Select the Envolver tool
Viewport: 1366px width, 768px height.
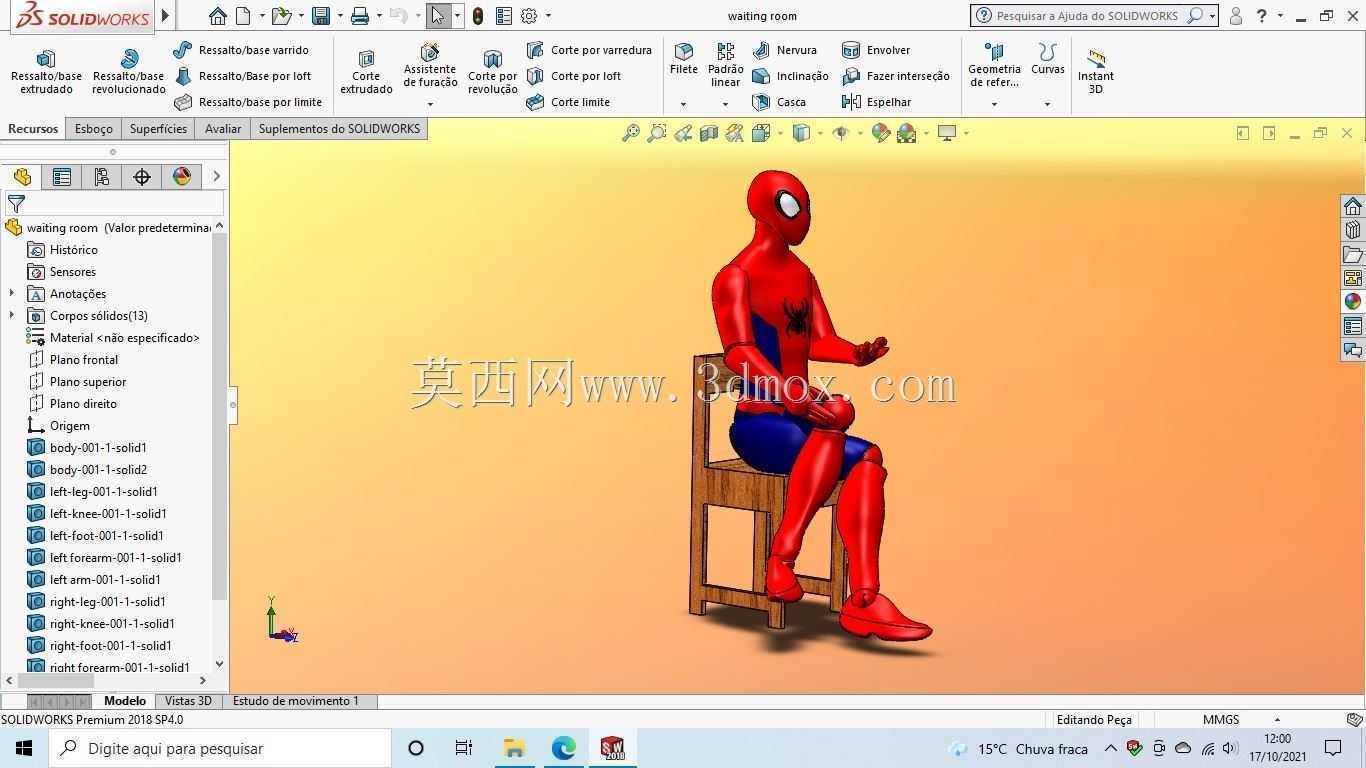point(876,50)
